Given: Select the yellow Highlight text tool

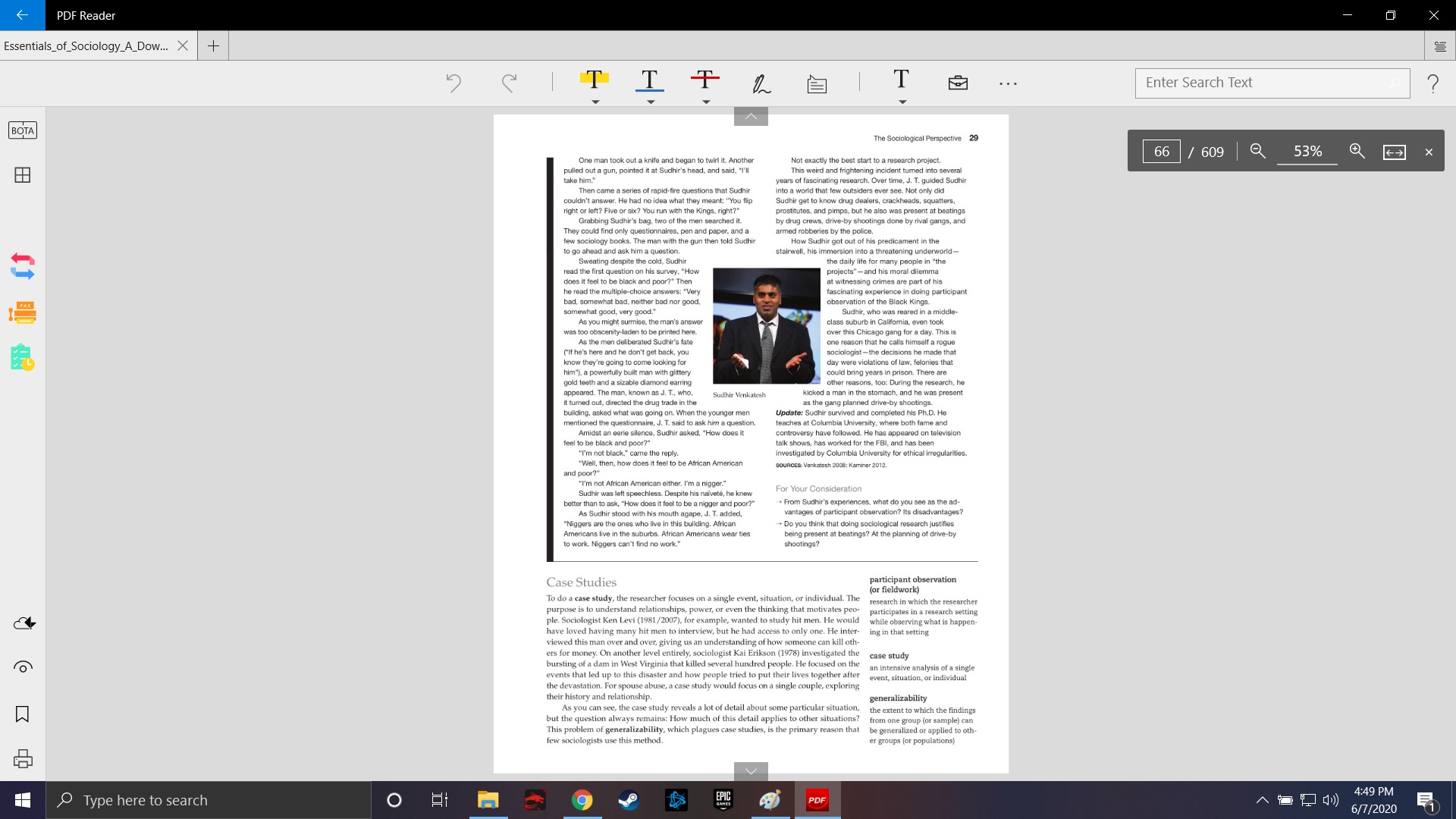Looking at the screenshot, I should (594, 79).
